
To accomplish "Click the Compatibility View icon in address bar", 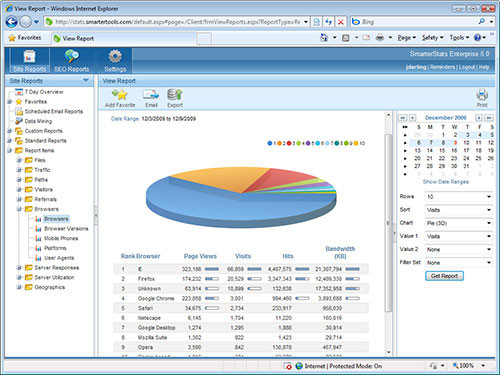I will [x=316, y=22].
